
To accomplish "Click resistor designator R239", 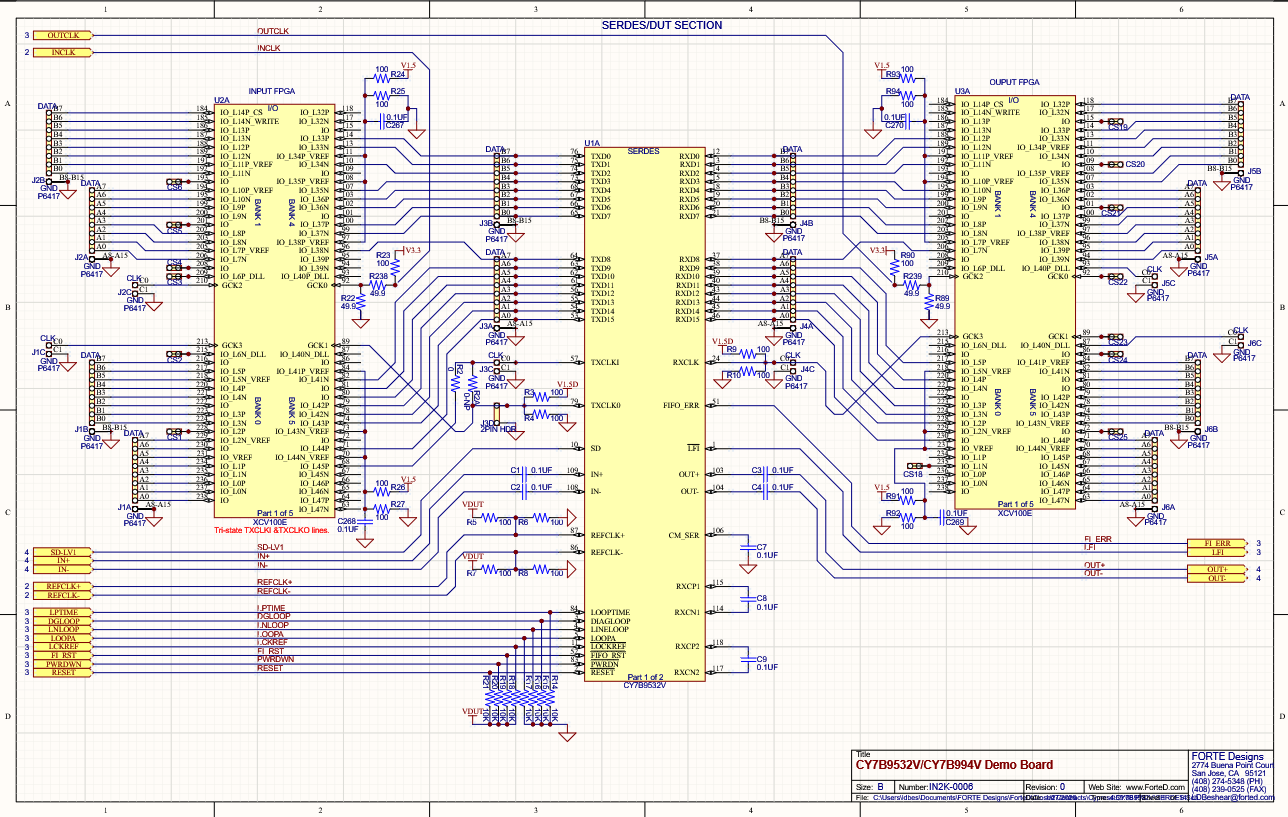I will point(912,276).
